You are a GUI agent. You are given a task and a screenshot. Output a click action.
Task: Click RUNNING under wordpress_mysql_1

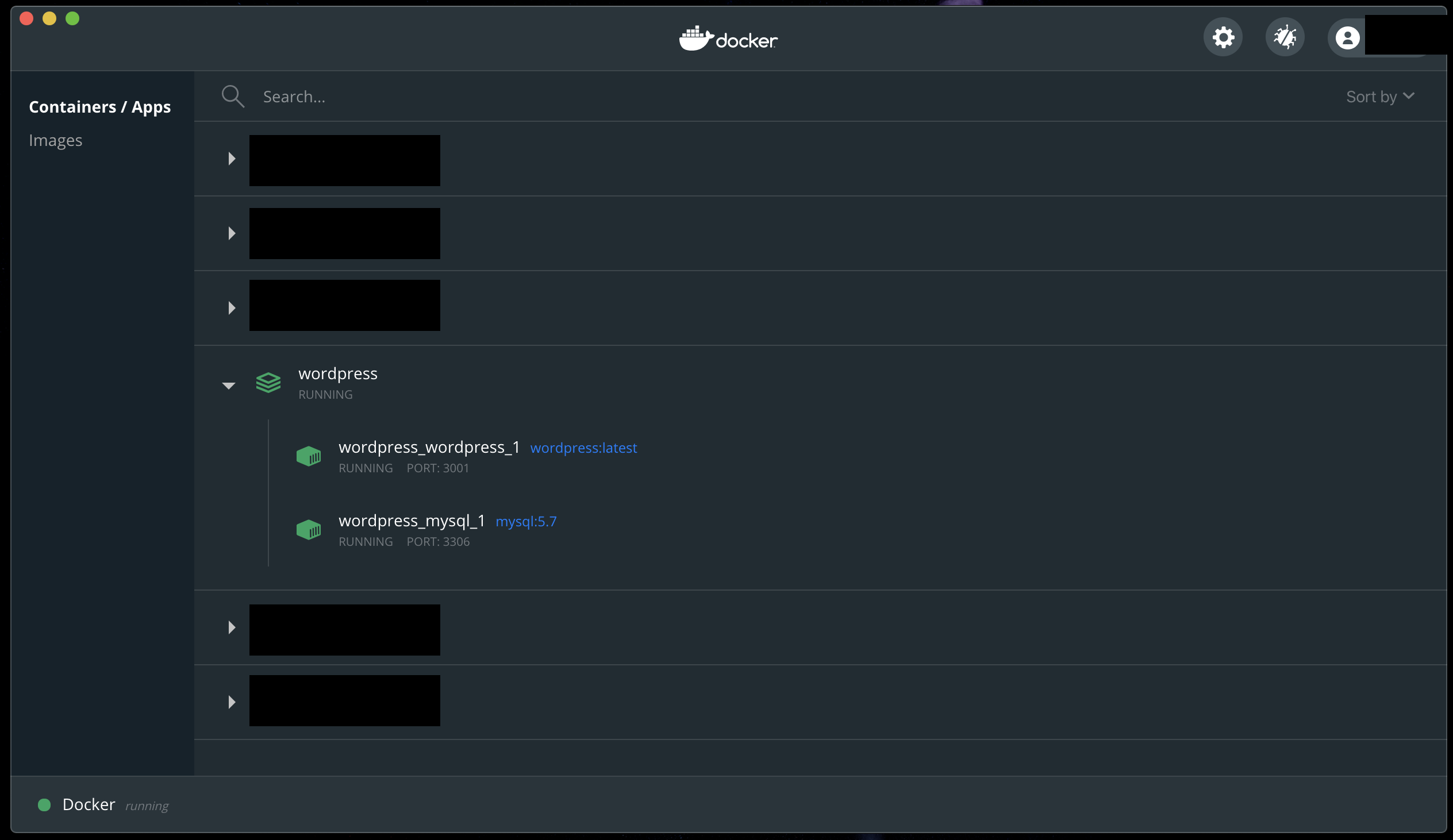coord(366,542)
